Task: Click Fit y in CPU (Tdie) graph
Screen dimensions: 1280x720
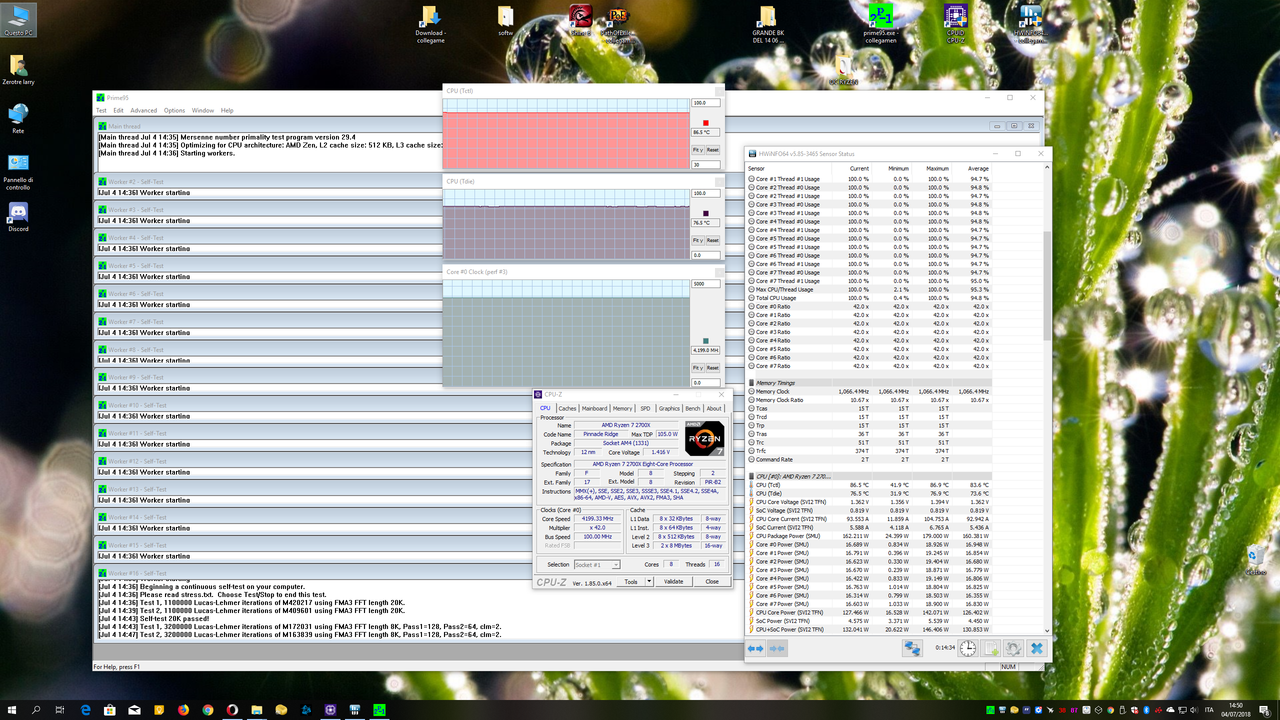Action: [698, 240]
